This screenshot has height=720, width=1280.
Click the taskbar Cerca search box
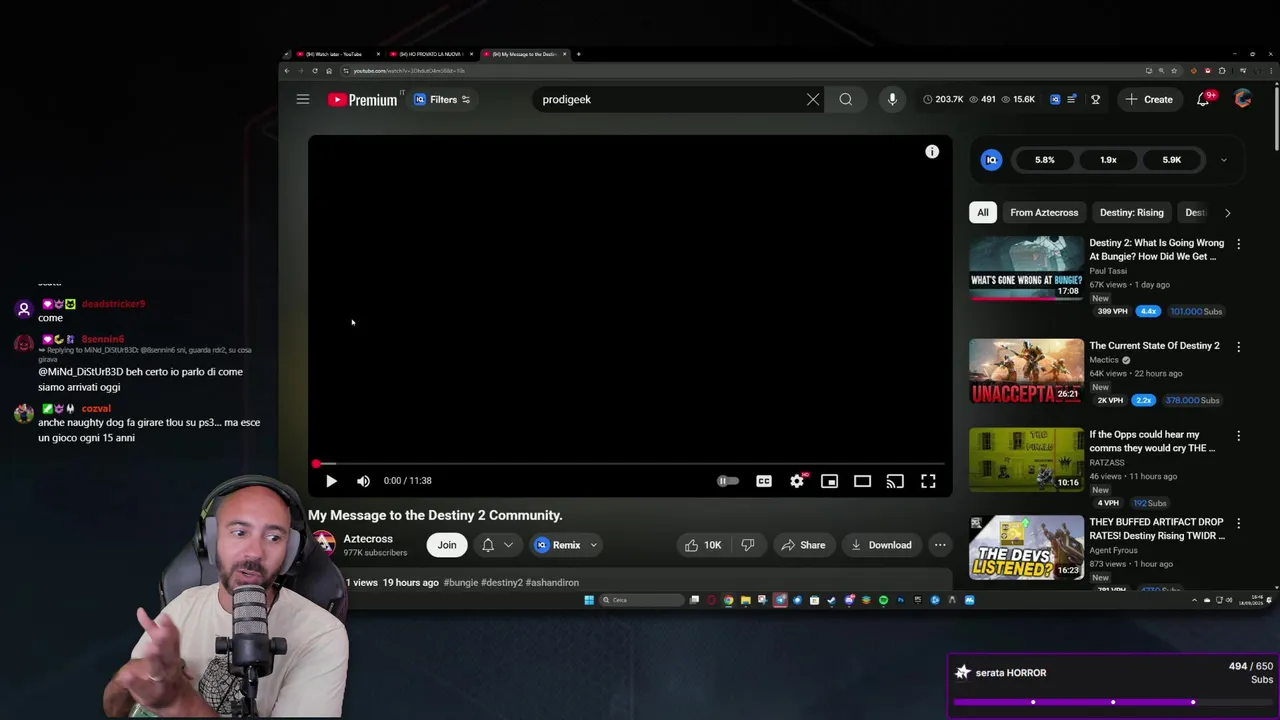tap(642, 600)
